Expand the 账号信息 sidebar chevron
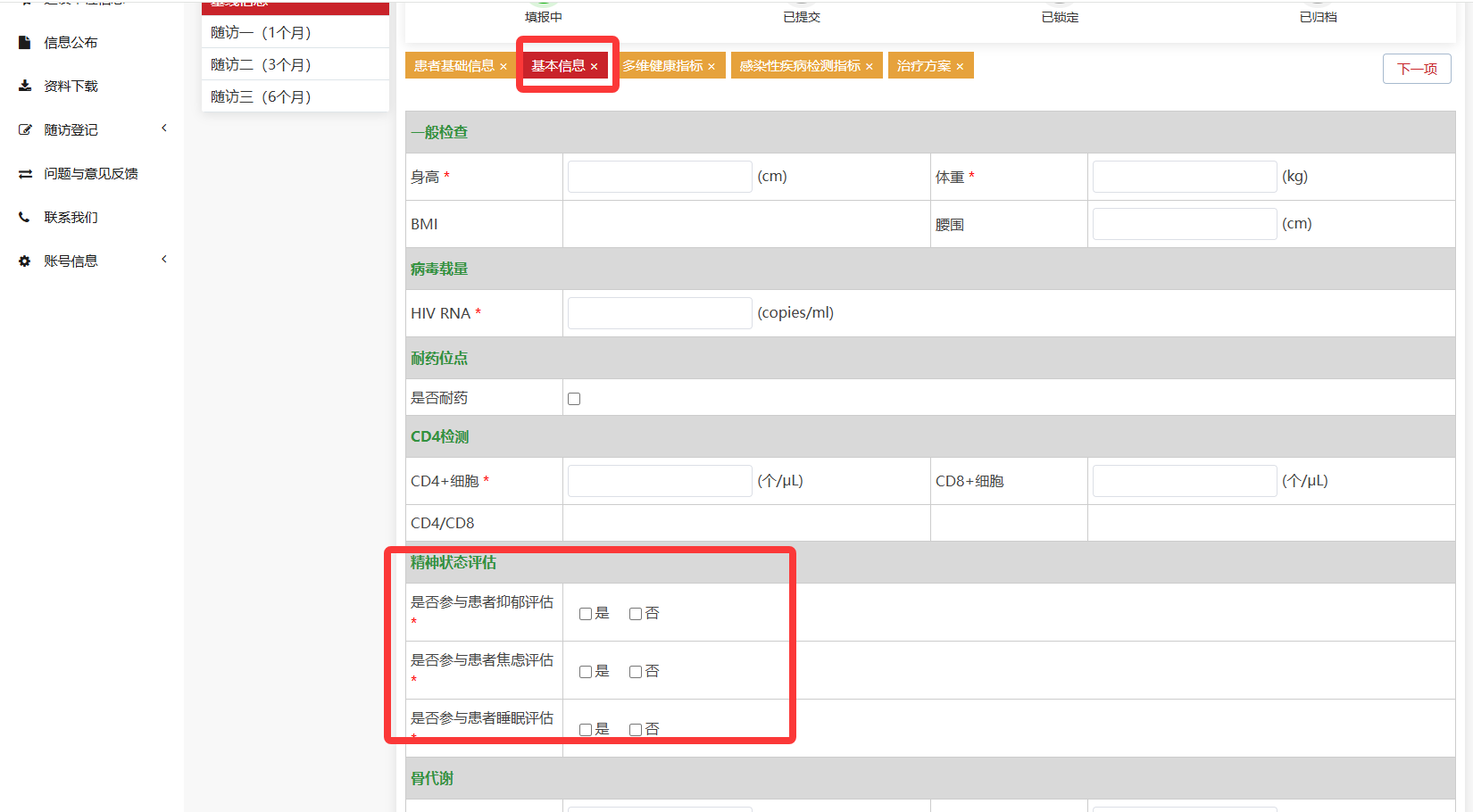Image resolution: width=1473 pixels, height=812 pixels. coord(164,260)
